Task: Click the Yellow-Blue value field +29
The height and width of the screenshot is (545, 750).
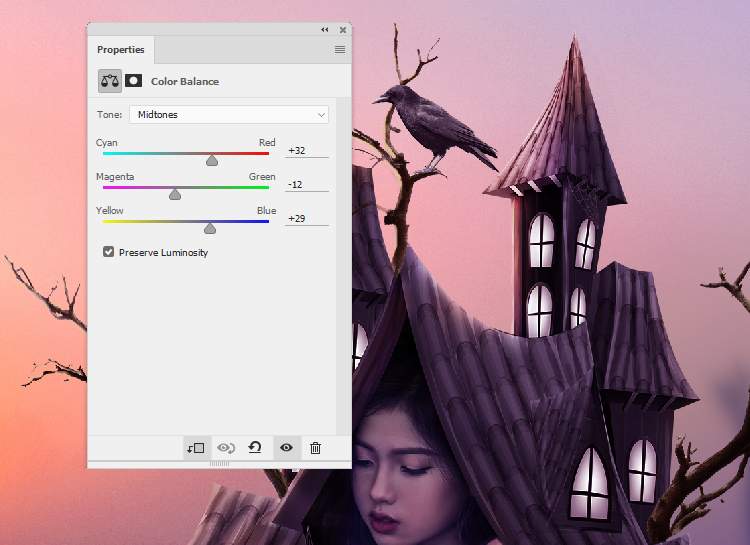Action: click(x=307, y=218)
